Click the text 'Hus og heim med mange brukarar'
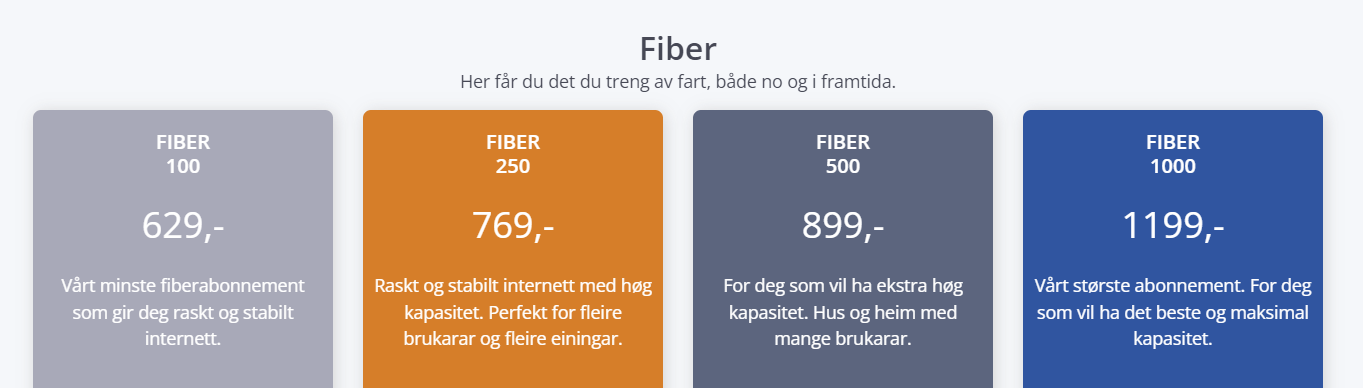The image size is (1363, 388). 864,326
